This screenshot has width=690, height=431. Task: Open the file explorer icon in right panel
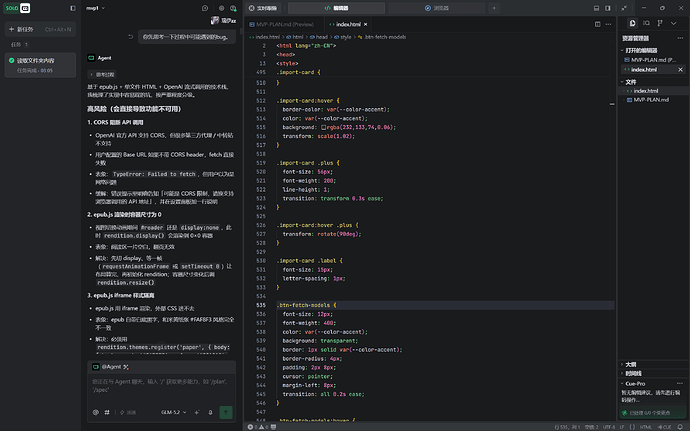pyautogui.click(x=632, y=23)
